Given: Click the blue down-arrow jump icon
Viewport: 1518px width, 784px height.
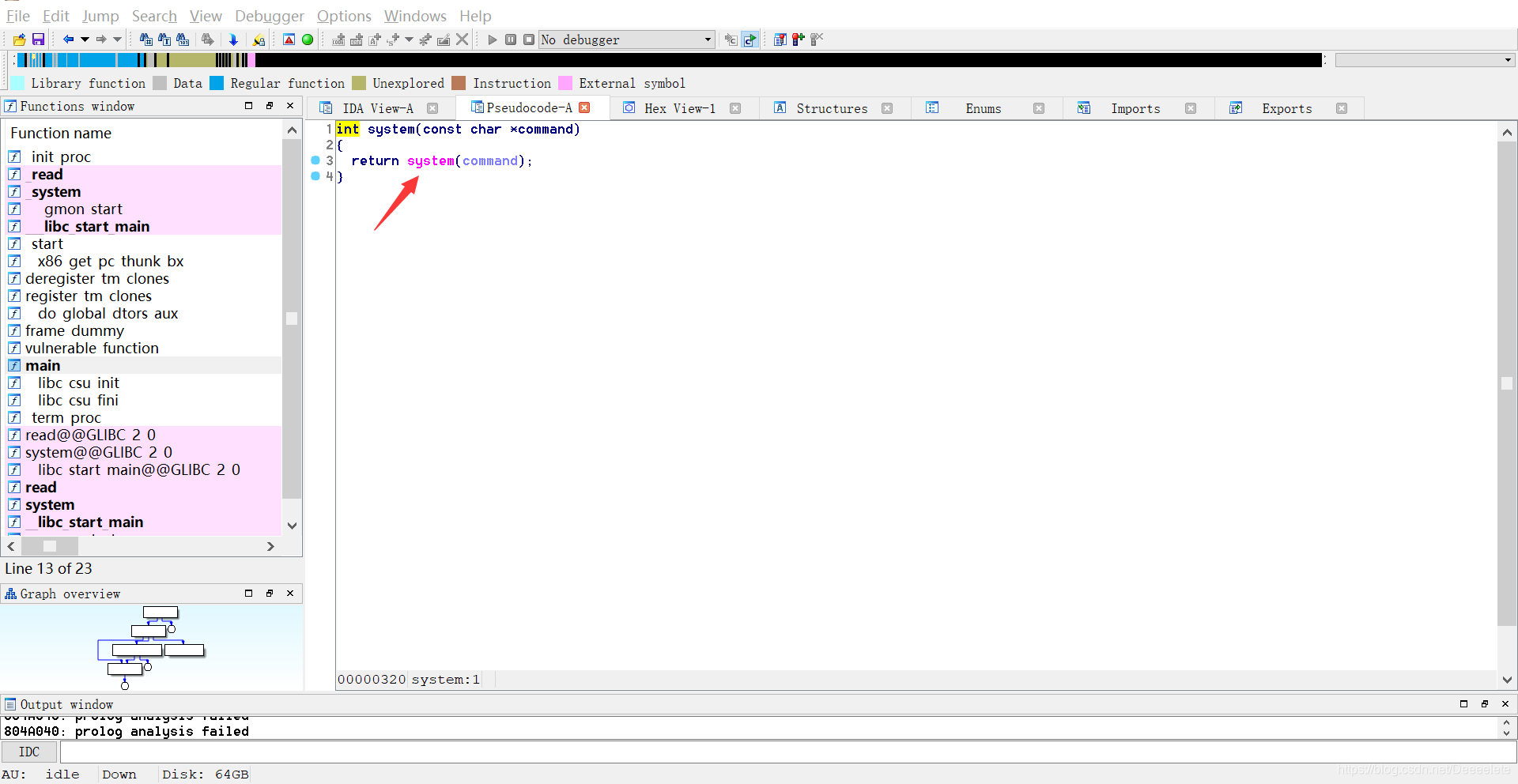Looking at the screenshot, I should click(233, 40).
